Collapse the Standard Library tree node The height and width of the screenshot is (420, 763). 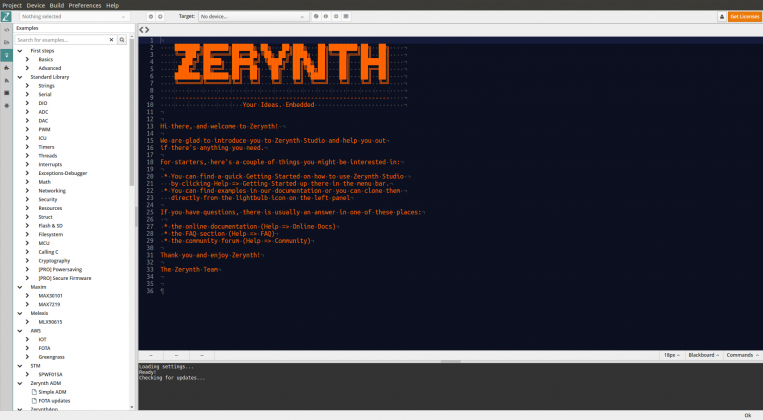point(20,77)
